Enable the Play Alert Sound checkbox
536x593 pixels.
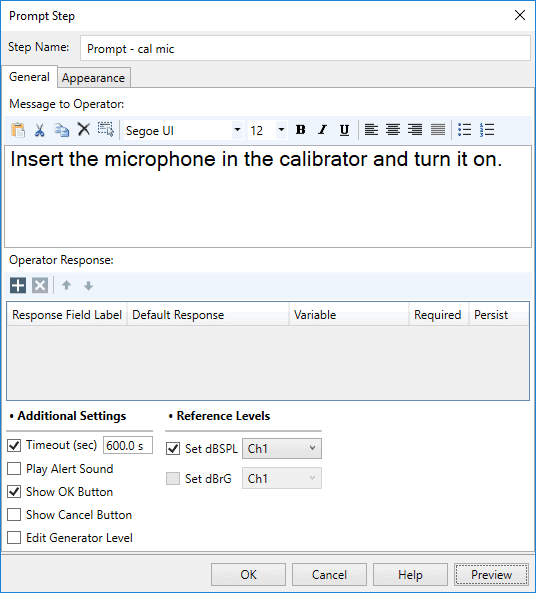pos(14,469)
